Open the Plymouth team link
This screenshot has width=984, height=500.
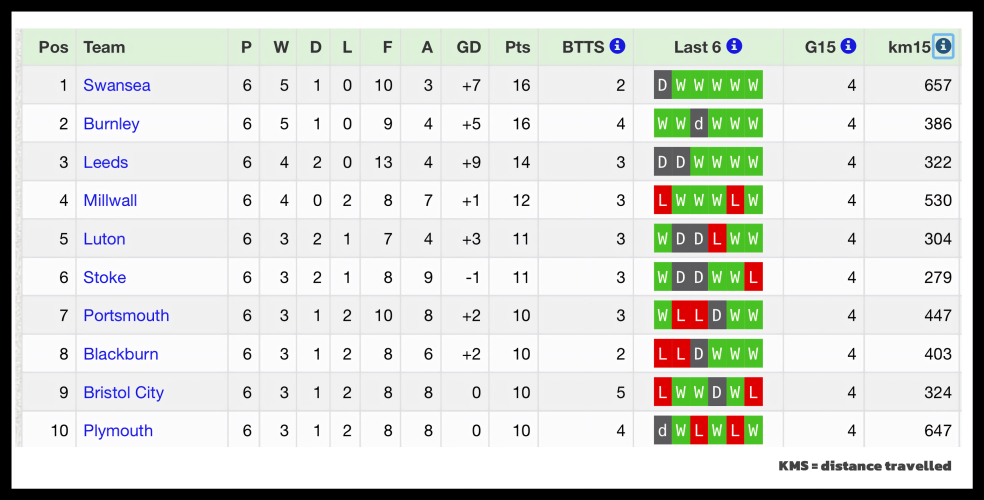[118, 430]
